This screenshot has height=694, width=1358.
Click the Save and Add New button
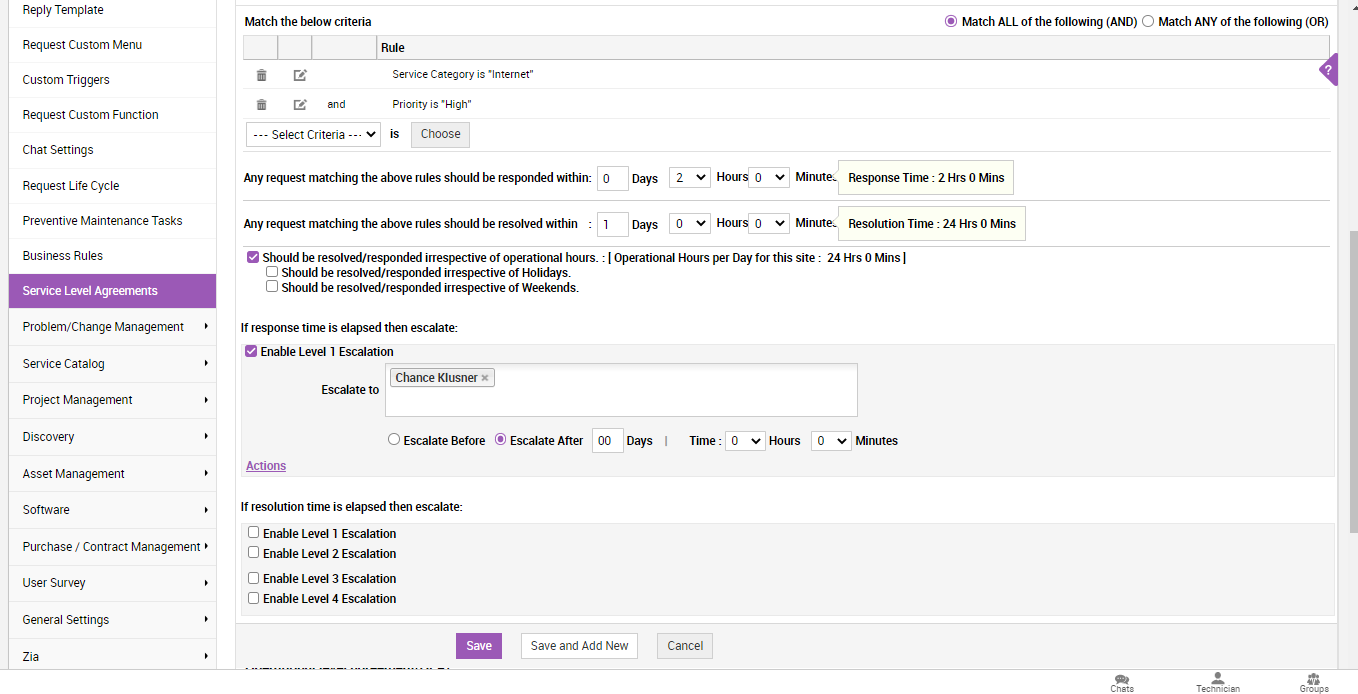[x=579, y=646]
